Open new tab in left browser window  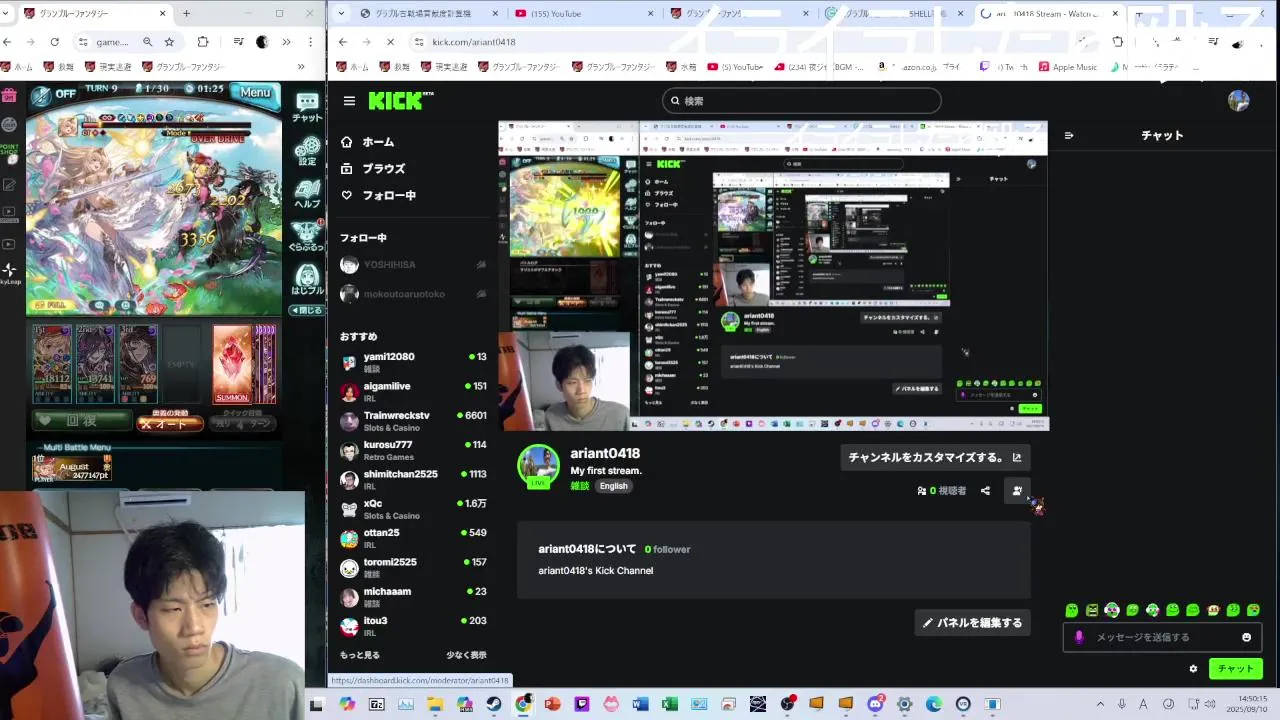tap(186, 13)
